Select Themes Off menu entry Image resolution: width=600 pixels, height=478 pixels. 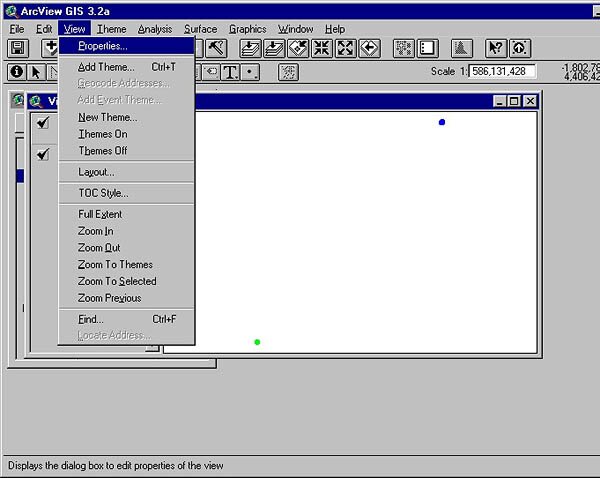(127, 151)
